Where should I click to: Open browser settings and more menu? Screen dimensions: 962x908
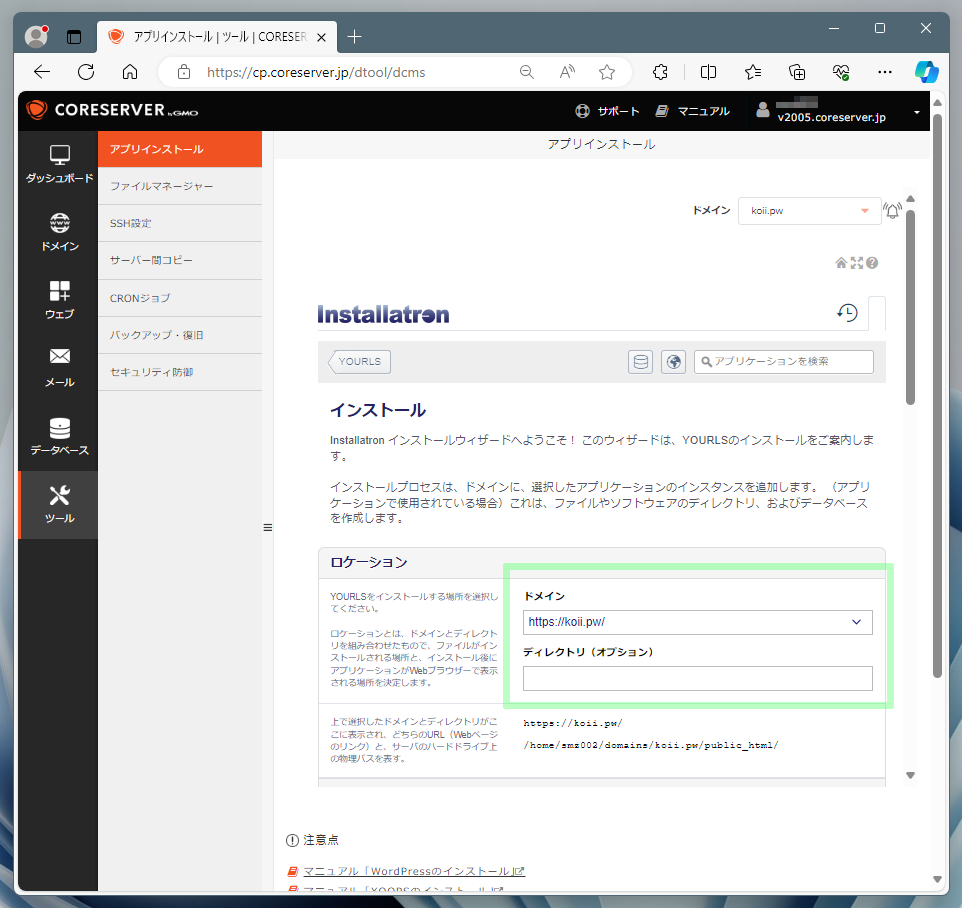tap(885, 72)
